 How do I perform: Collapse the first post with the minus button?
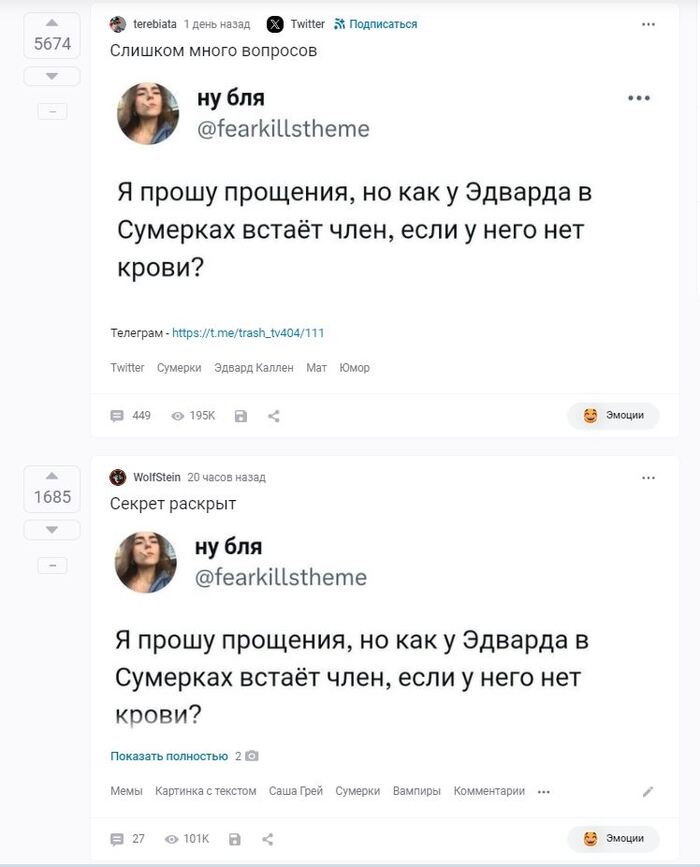coord(51,111)
